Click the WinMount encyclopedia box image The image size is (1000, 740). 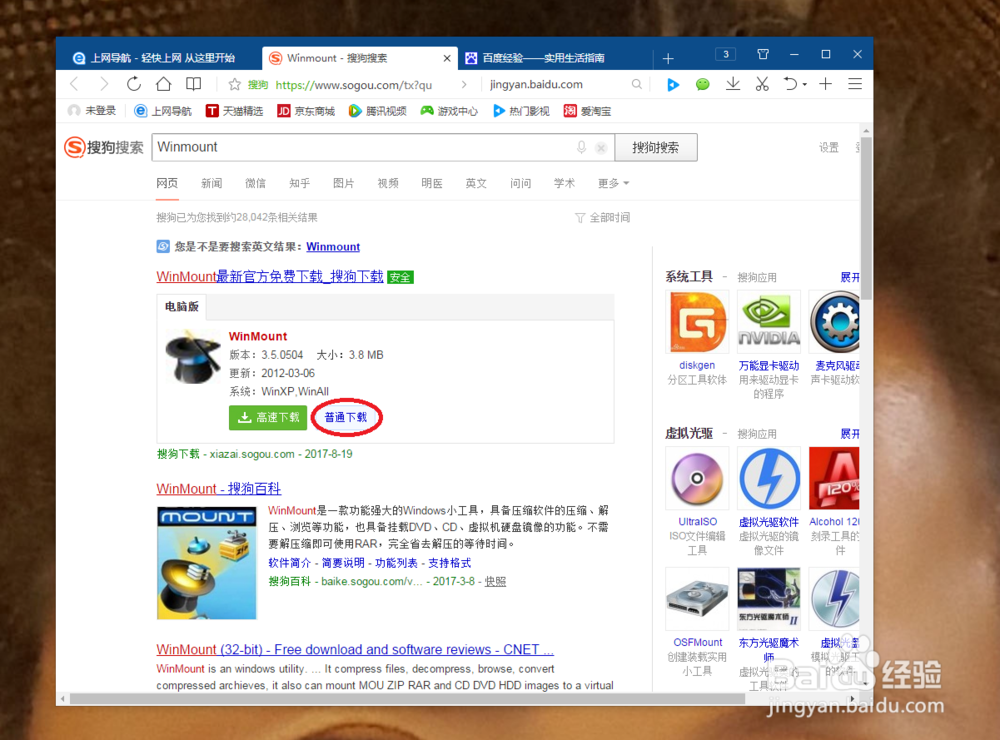(x=207, y=563)
